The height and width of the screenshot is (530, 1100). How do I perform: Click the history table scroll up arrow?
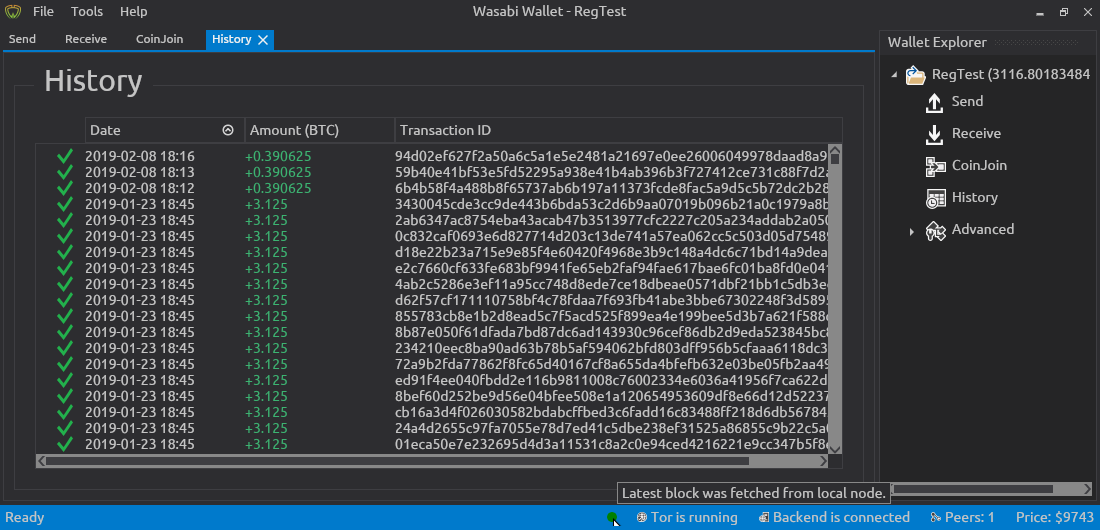[x=835, y=150]
